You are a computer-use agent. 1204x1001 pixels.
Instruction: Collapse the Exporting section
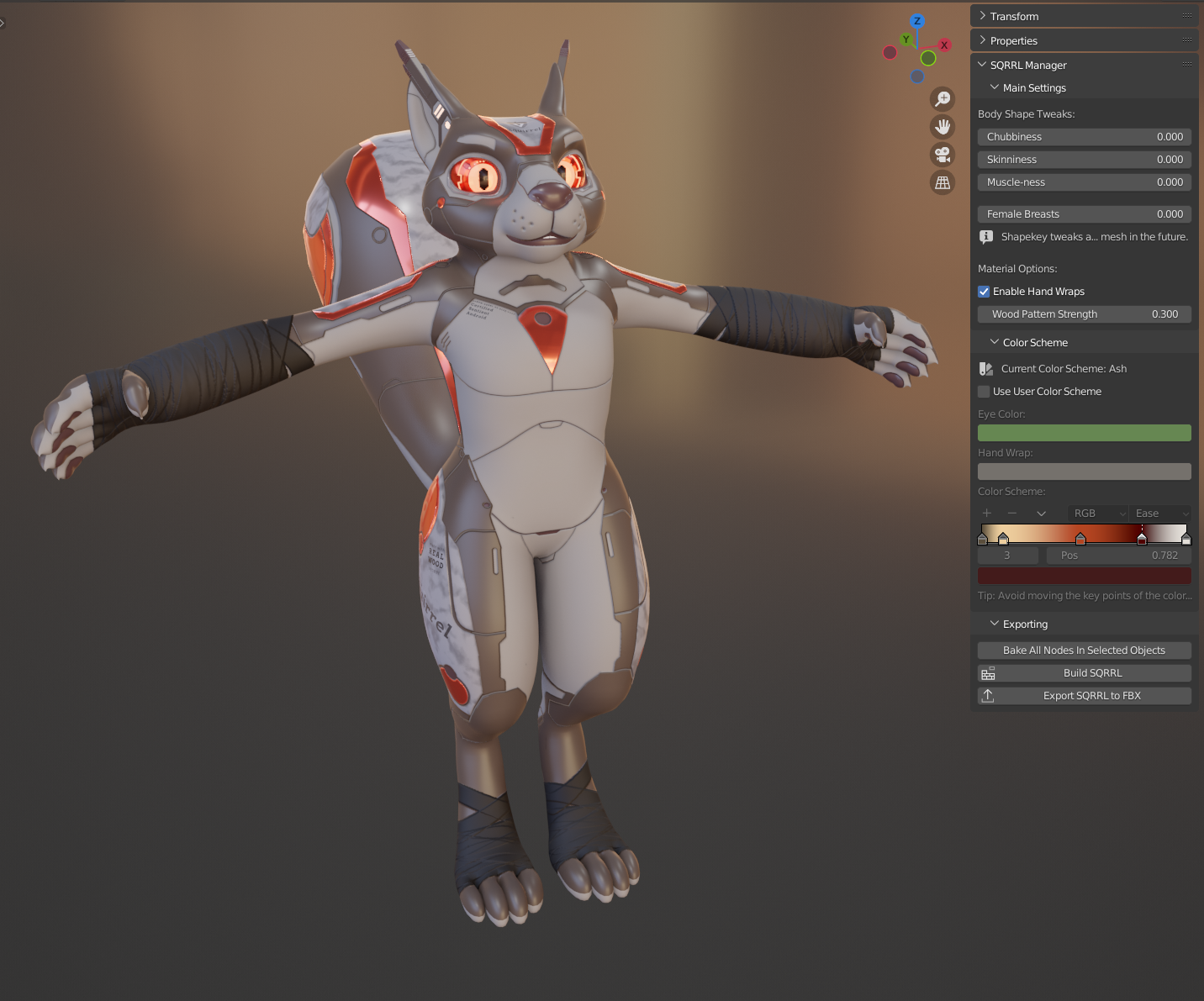click(1024, 624)
